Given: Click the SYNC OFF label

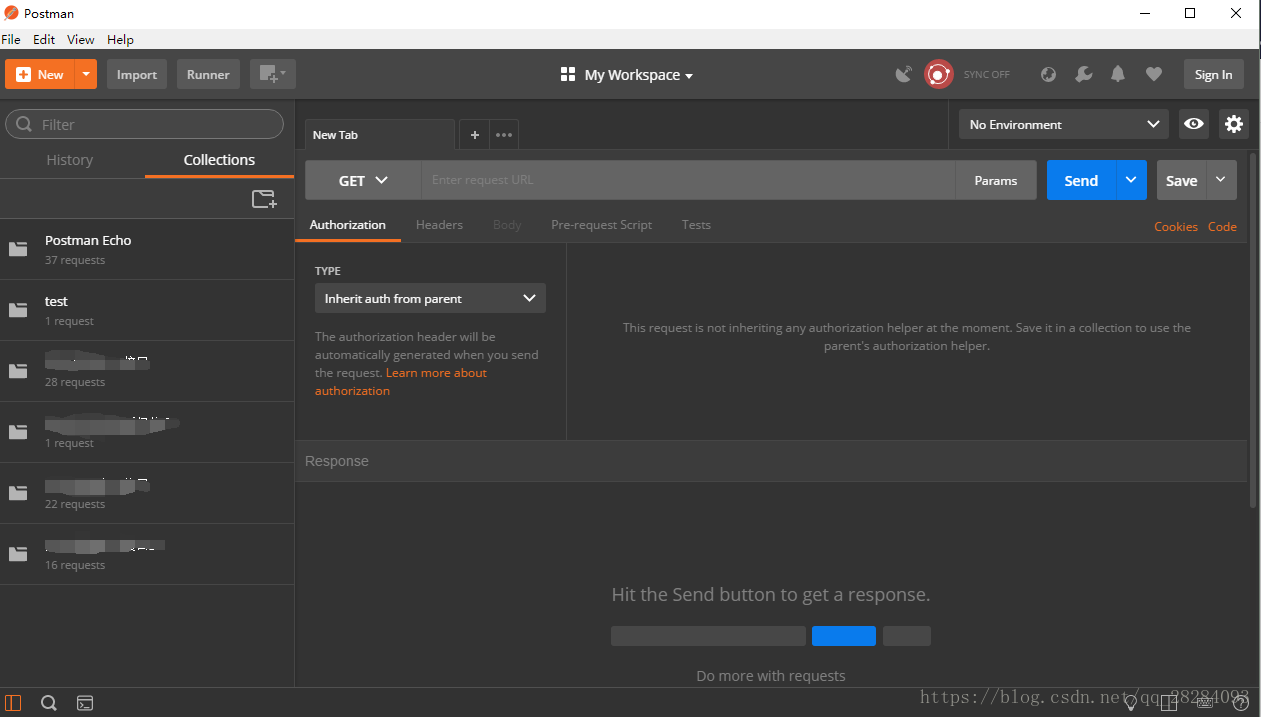Looking at the screenshot, I should point(987,75).
